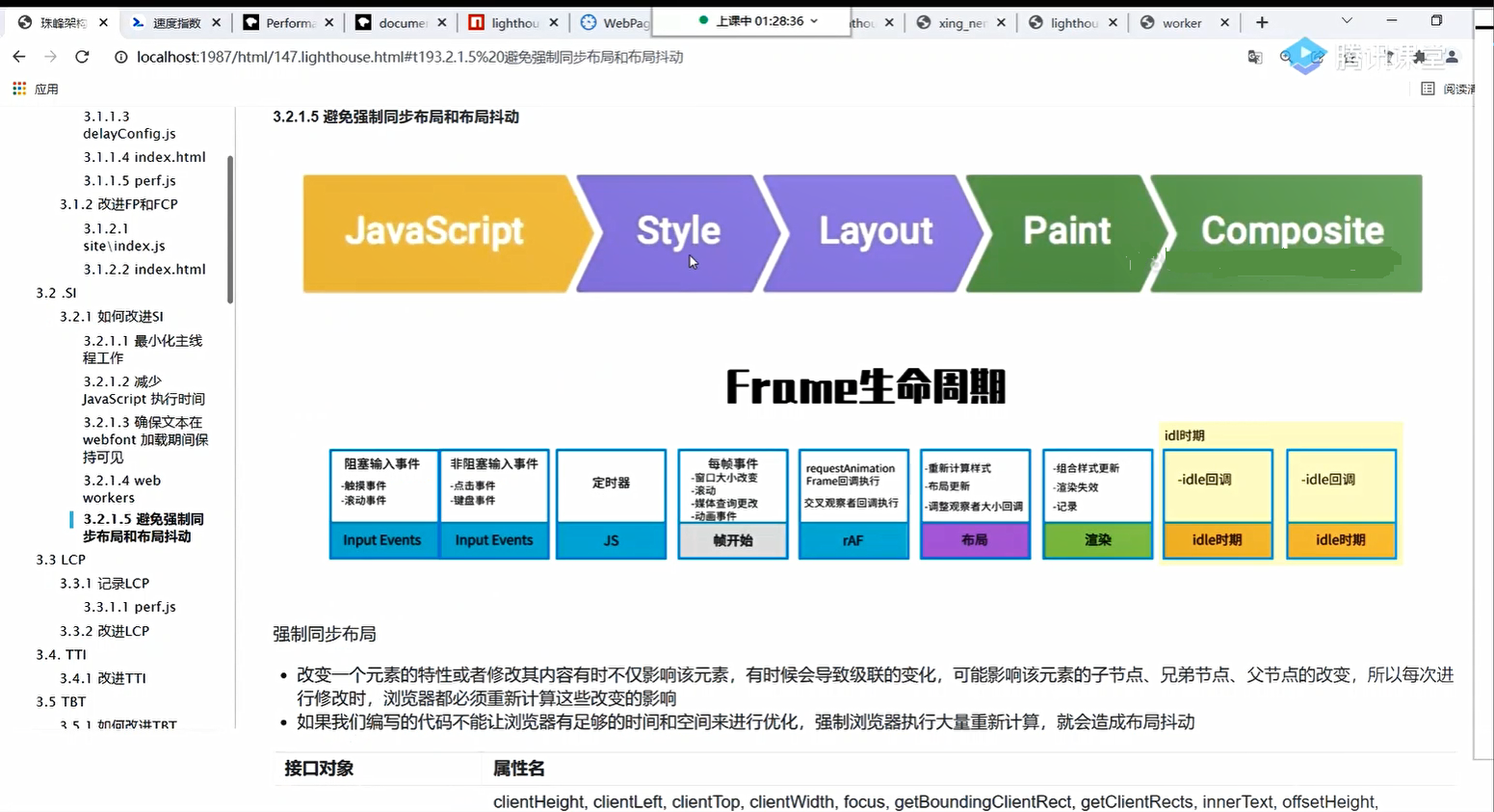Click the address bar URL field
This screenshot has height=812, width=1494.
click(385, 57)
